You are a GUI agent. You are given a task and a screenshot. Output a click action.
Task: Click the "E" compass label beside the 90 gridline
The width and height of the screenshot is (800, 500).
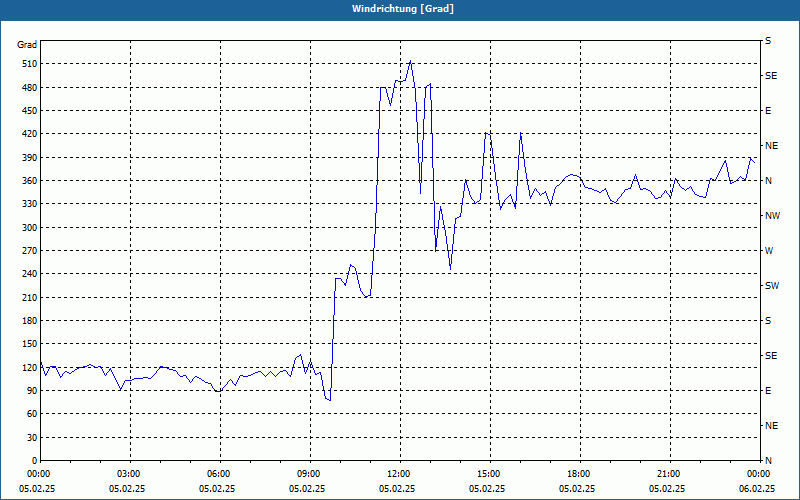tap(768, 391)
